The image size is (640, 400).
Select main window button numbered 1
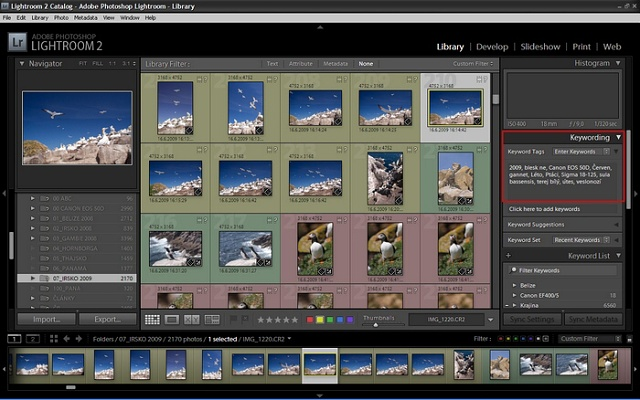click(14, 339)
